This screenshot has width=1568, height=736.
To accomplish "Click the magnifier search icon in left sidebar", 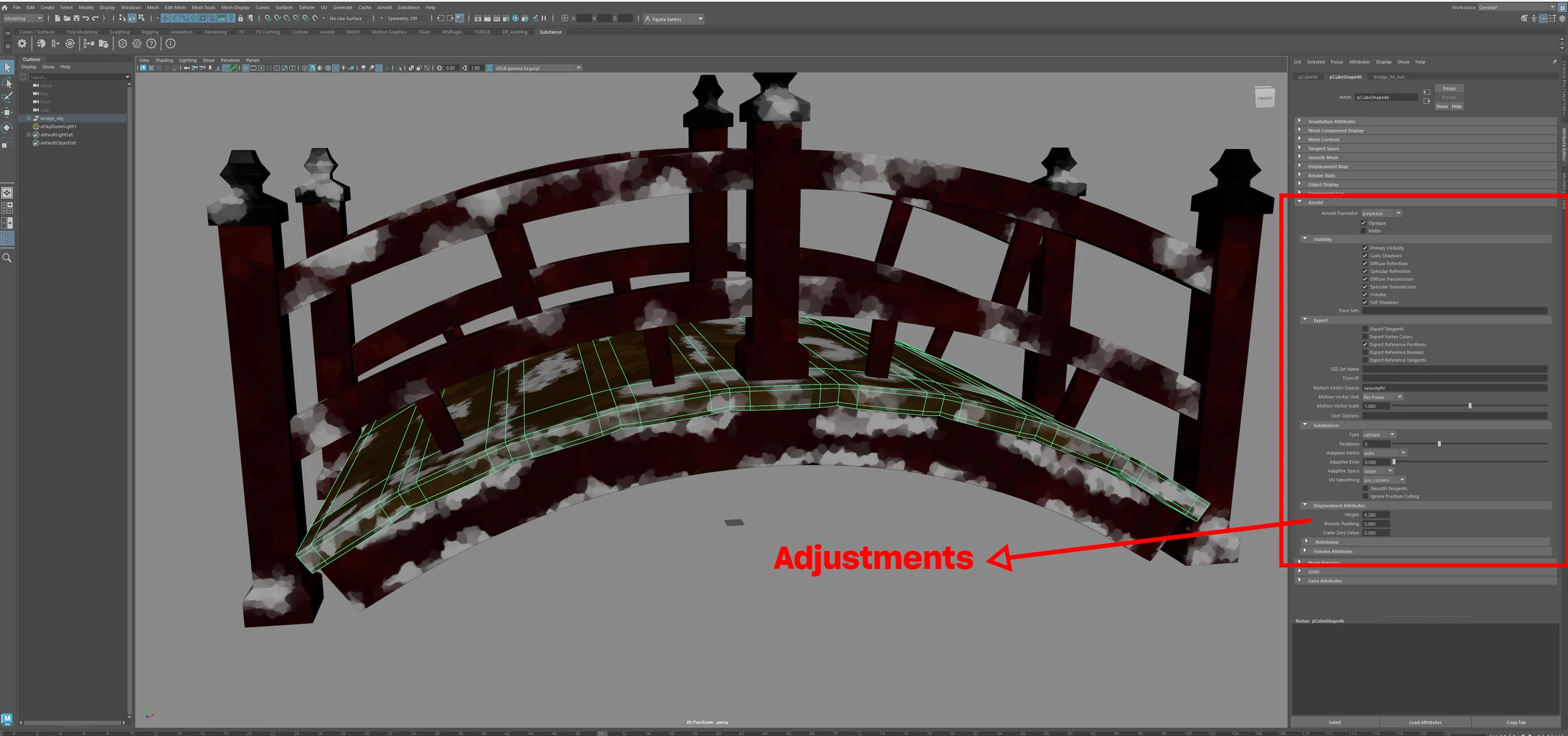I will pos(8,258).
